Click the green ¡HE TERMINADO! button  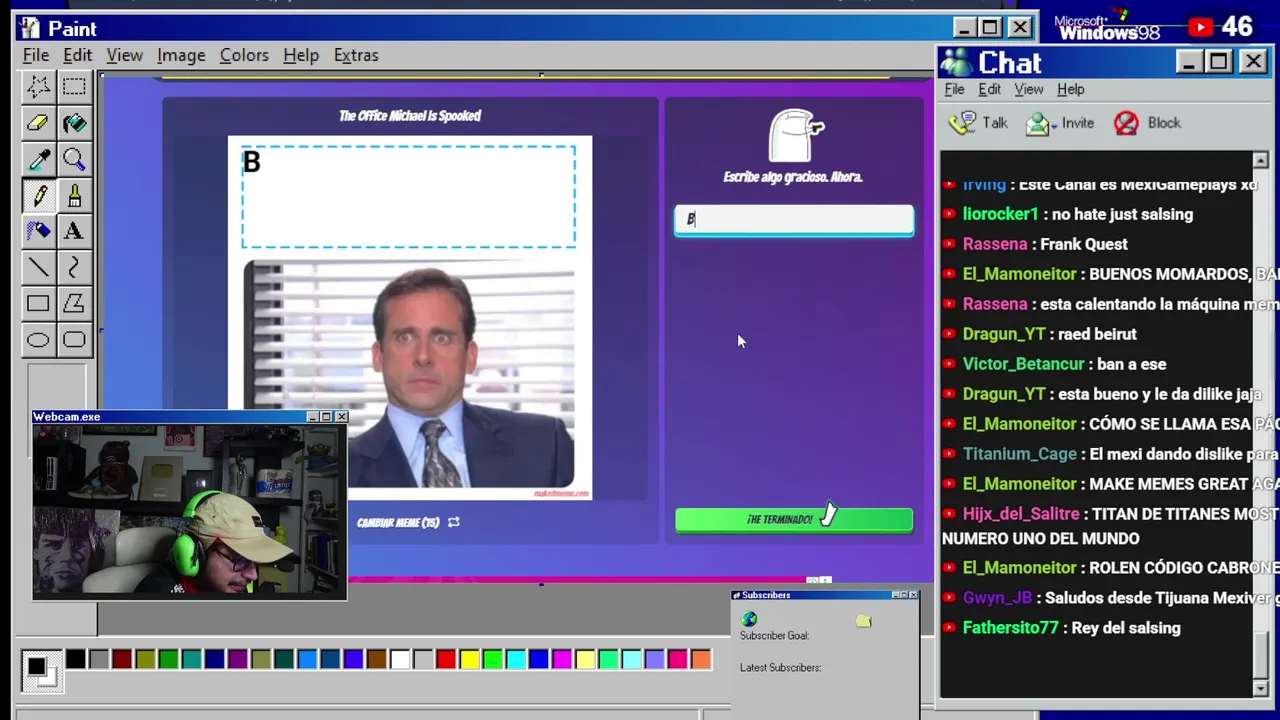(793, 519)
